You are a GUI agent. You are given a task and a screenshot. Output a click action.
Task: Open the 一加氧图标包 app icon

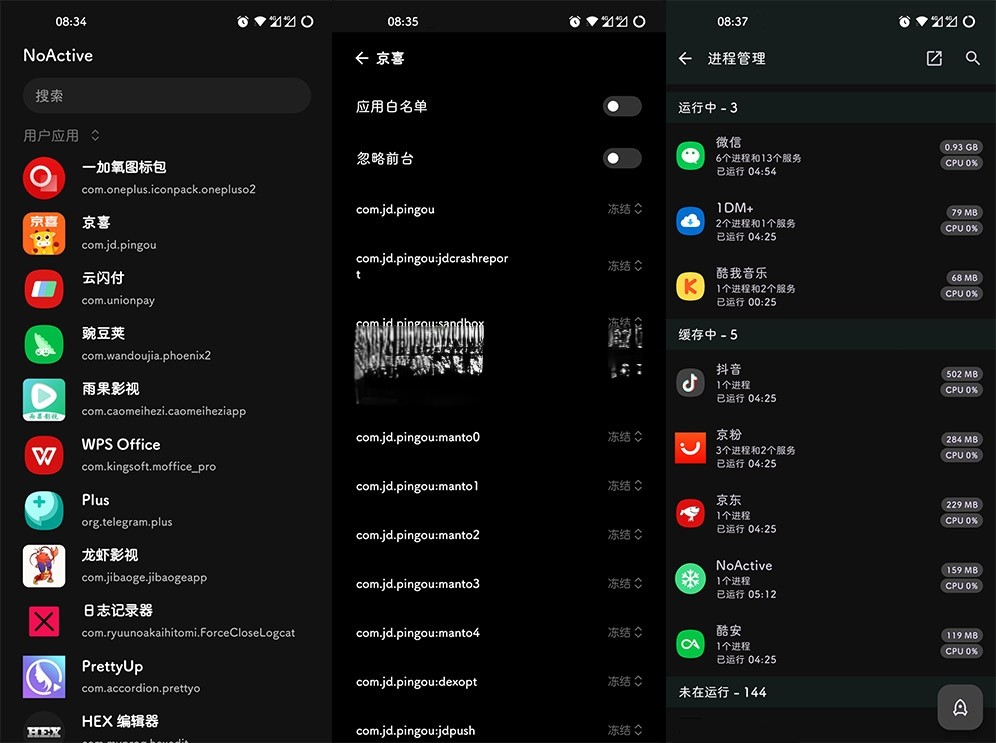pyautogui.click(x=44, y=178)
